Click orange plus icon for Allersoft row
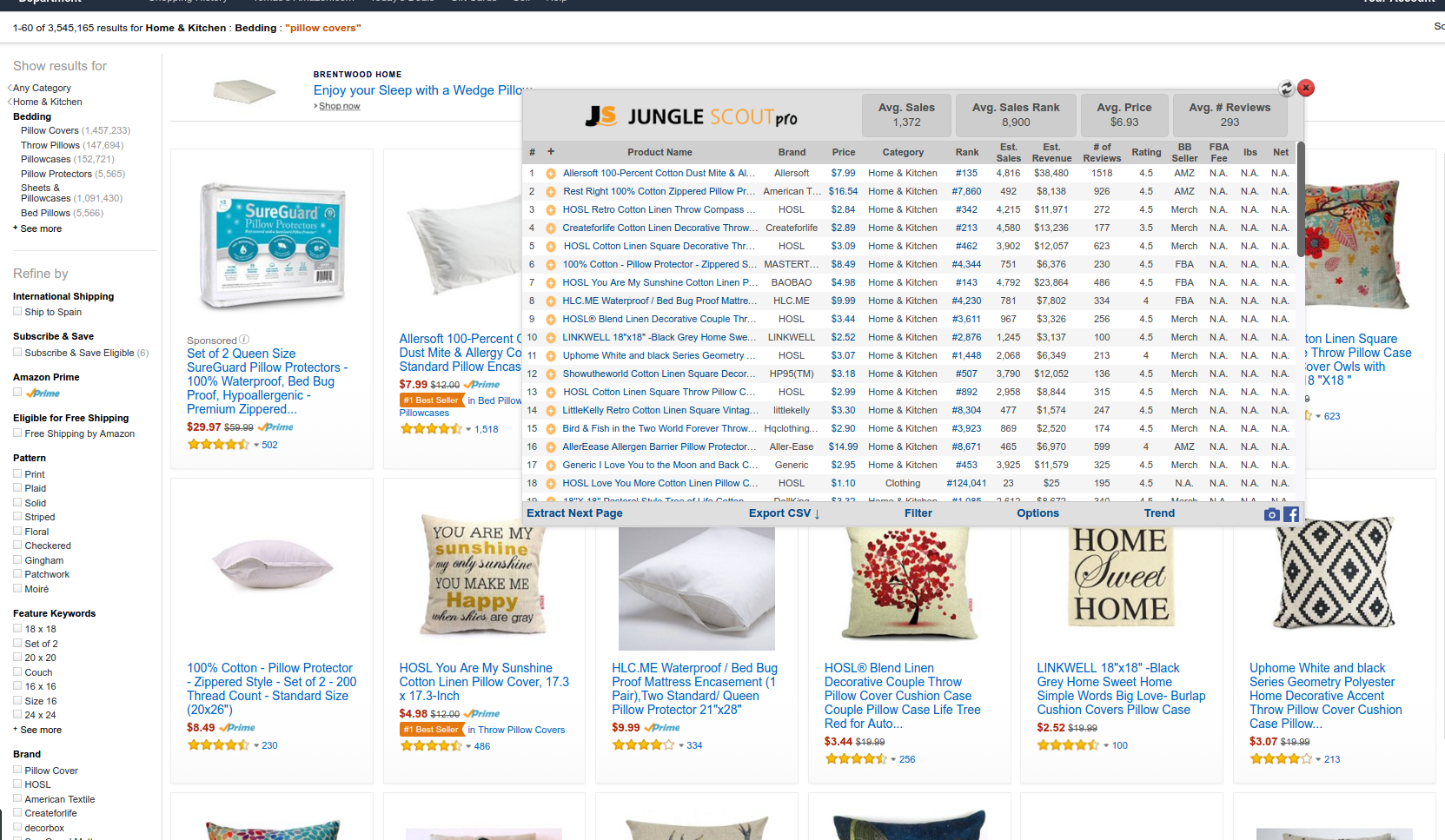This screenshot has height=840, width=1445. 551,174
